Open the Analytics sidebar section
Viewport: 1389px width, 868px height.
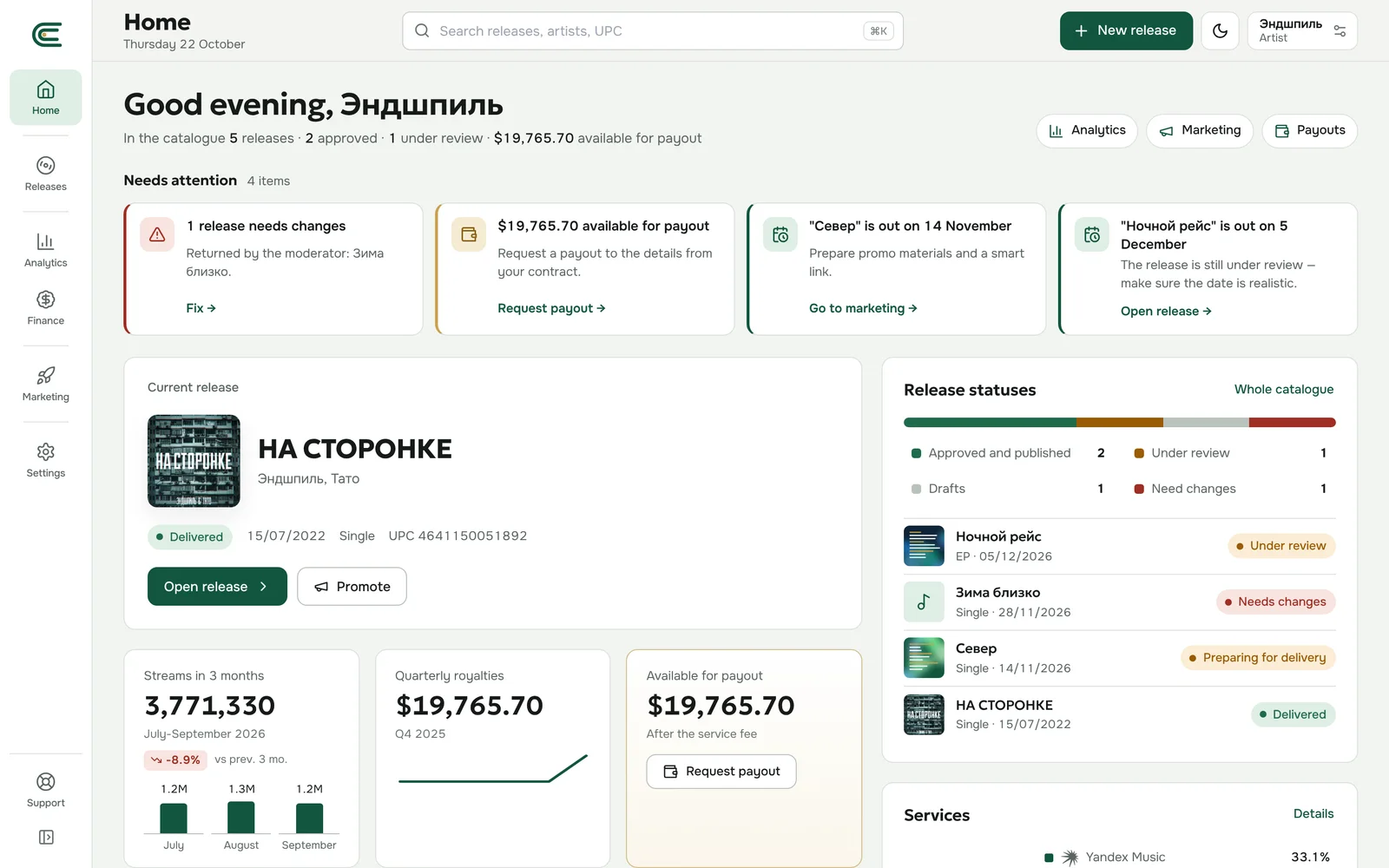pyautogui.click(x=46, y=250)
